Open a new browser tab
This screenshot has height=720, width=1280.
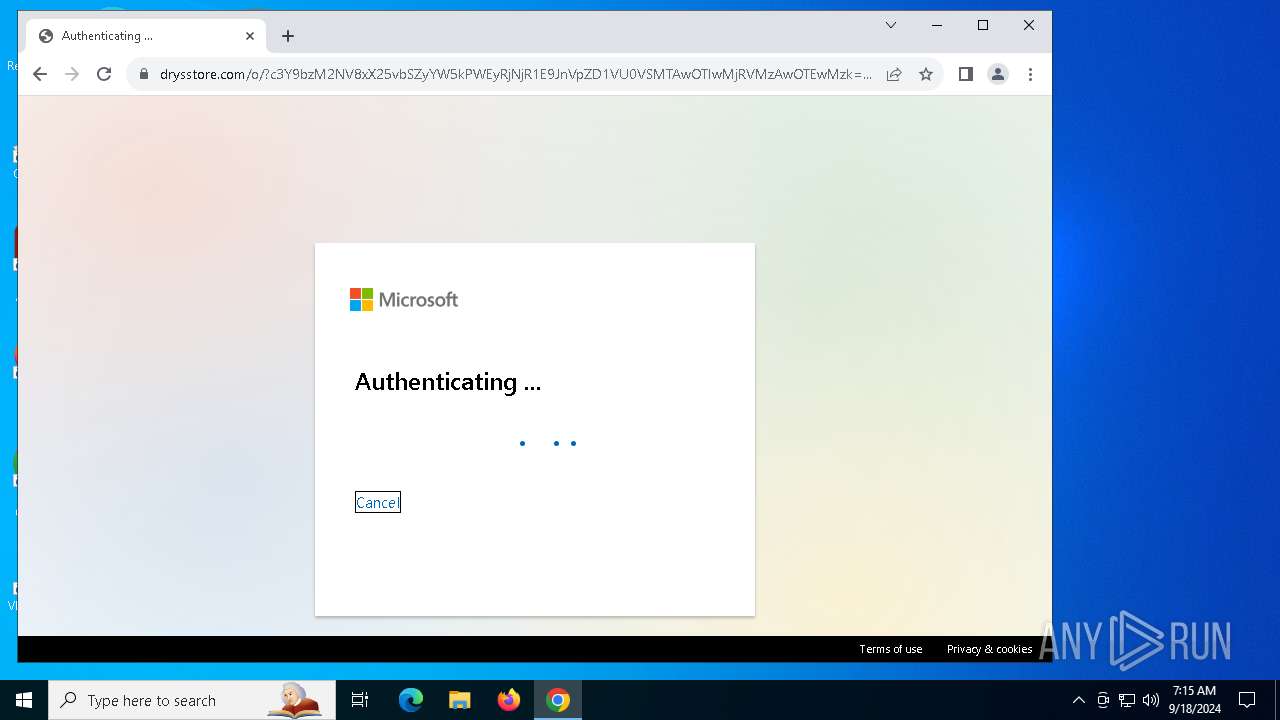click(288, 36)
